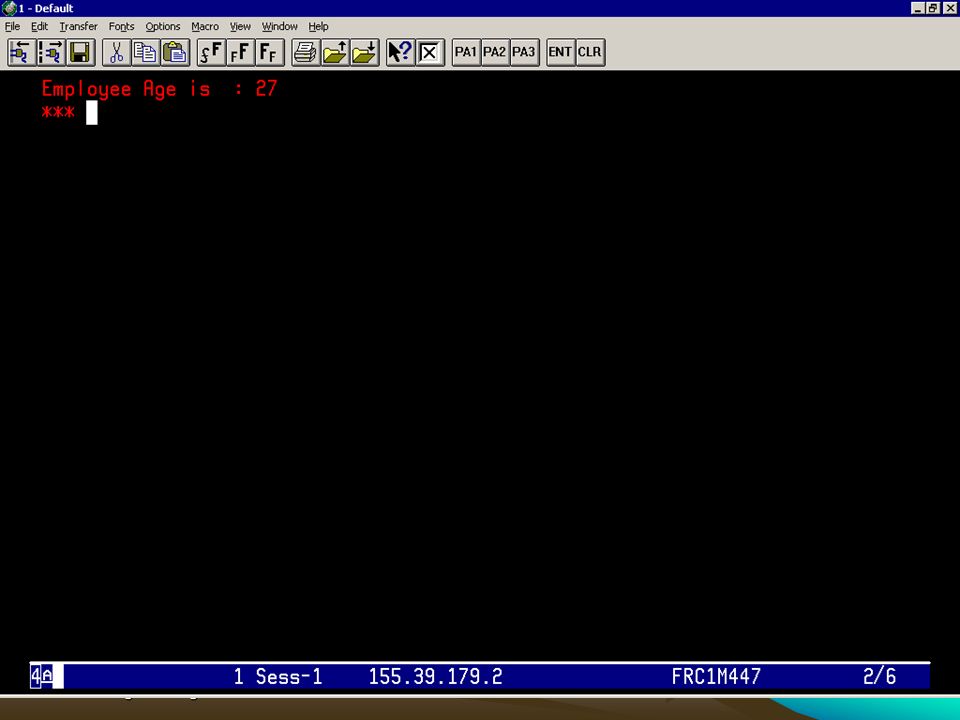The height and width of the screenshot is (720, 960).
Task: Open the Window menu
Action: click(280, 26)
